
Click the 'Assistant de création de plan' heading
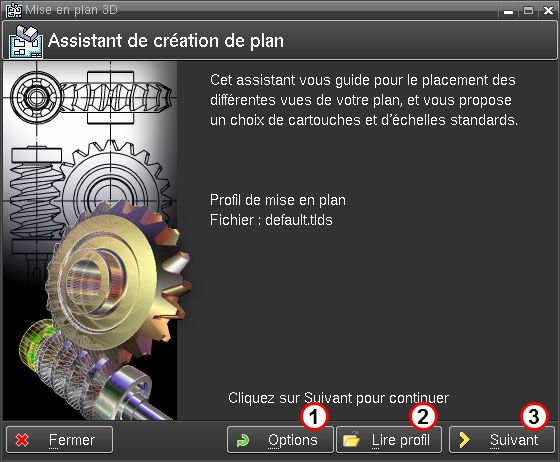click(x=166, y=41)
